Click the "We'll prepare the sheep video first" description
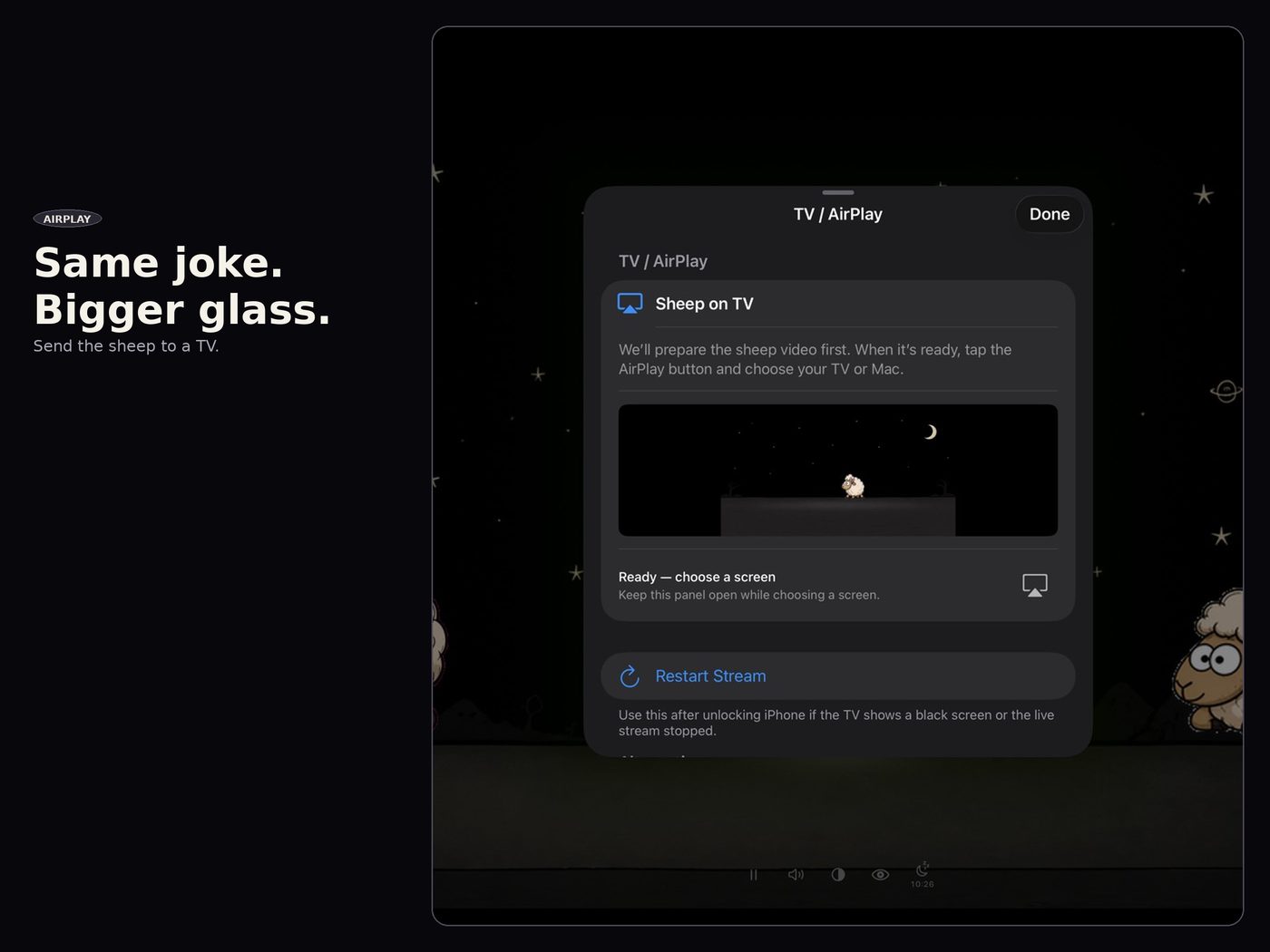The image size is (1270, 952). tap(815, 359)
